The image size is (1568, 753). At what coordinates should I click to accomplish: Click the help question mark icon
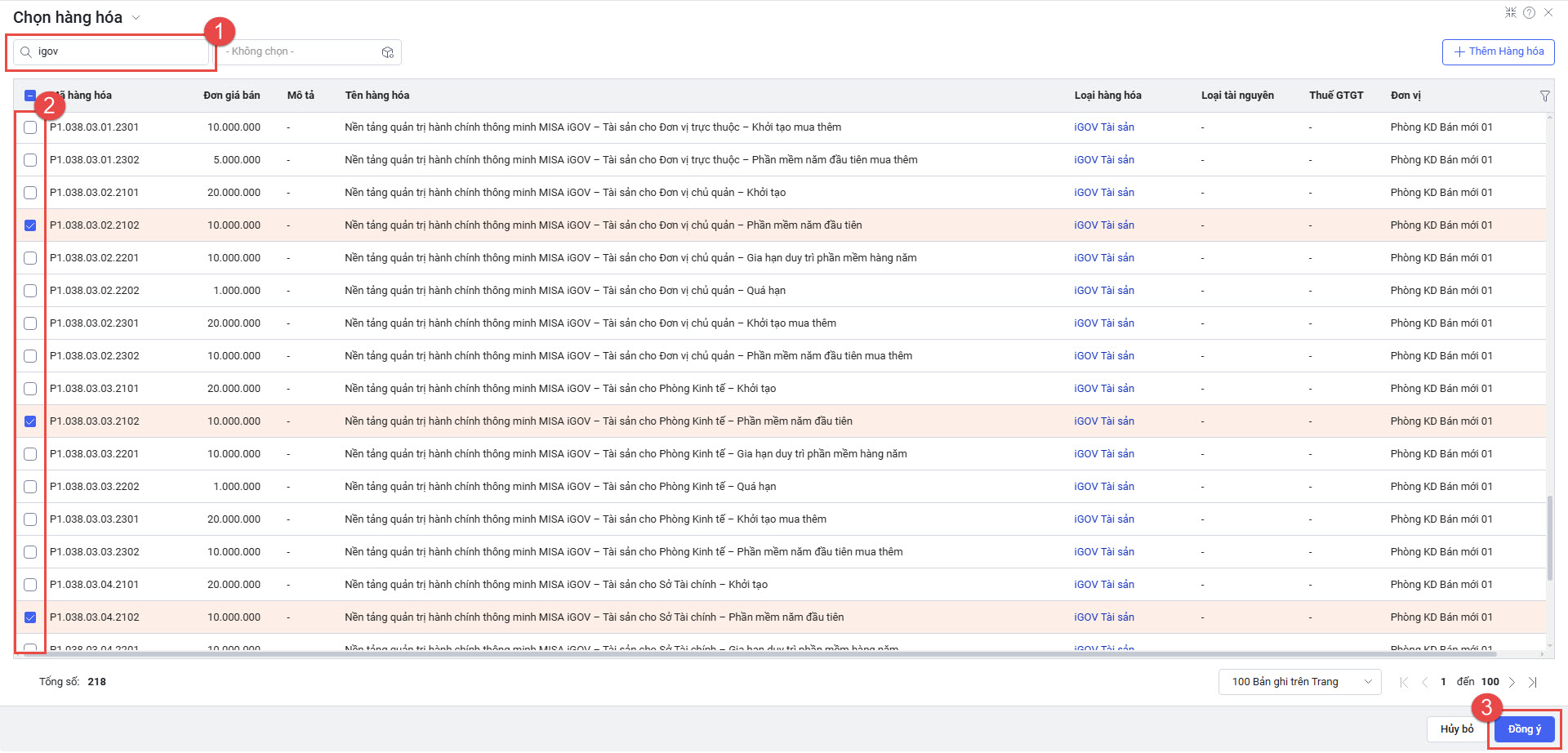(1529, 13)
